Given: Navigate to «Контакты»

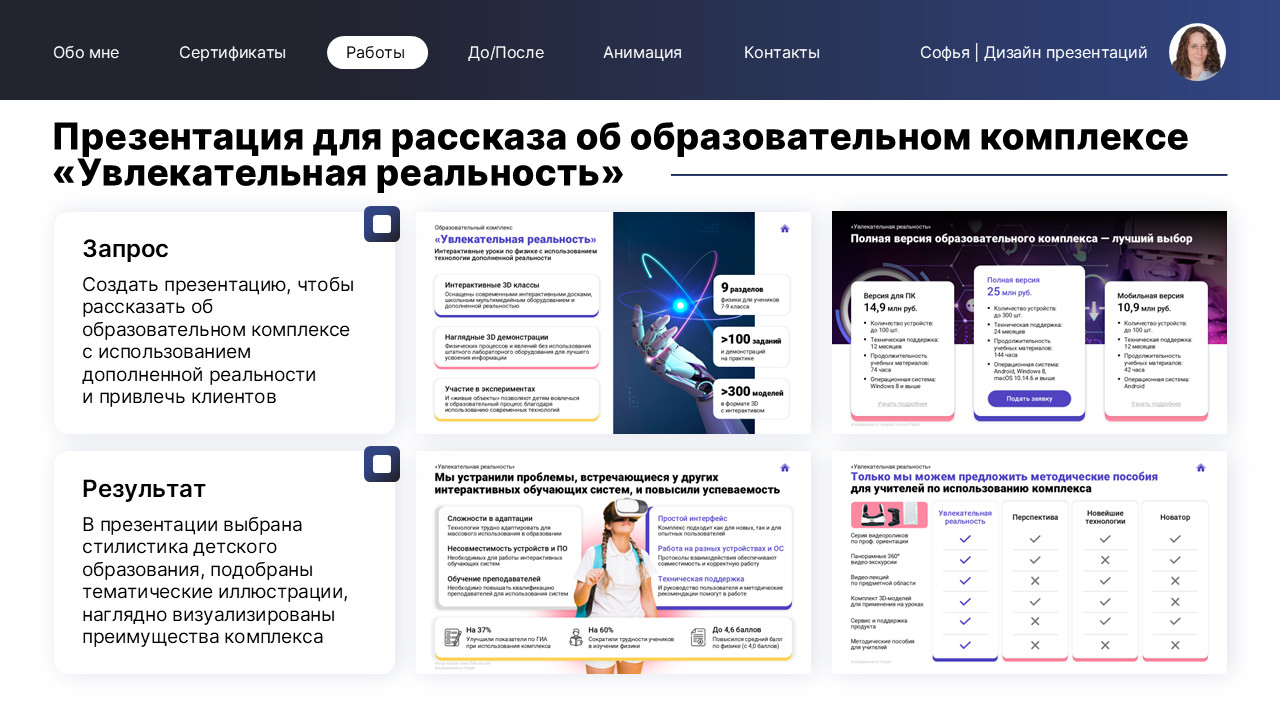Looking at the screenshot, I should pyautogui.click(x=782, y=53).
